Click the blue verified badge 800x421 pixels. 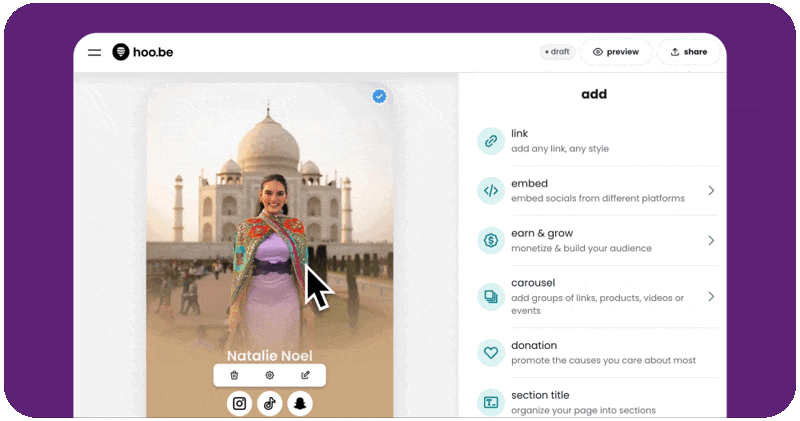click(x=379, y=96)
